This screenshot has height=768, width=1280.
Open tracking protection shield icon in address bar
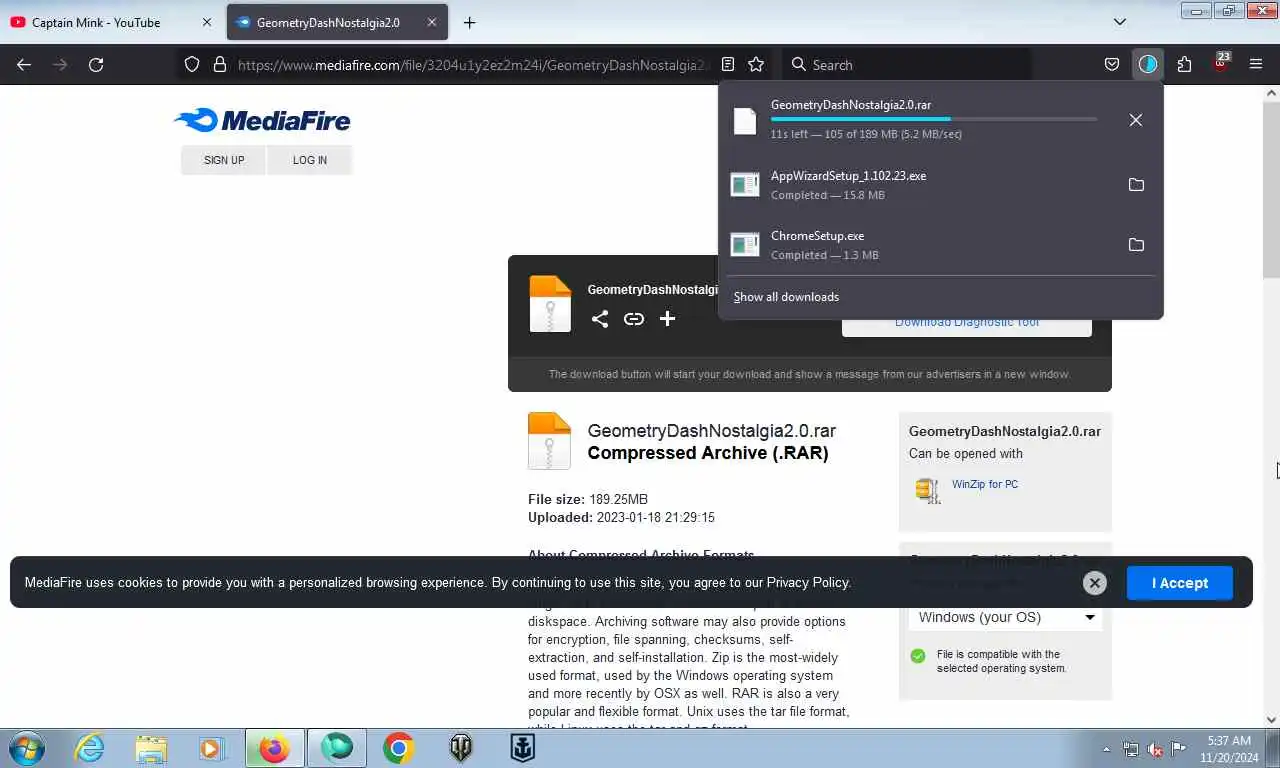[192, 64]
